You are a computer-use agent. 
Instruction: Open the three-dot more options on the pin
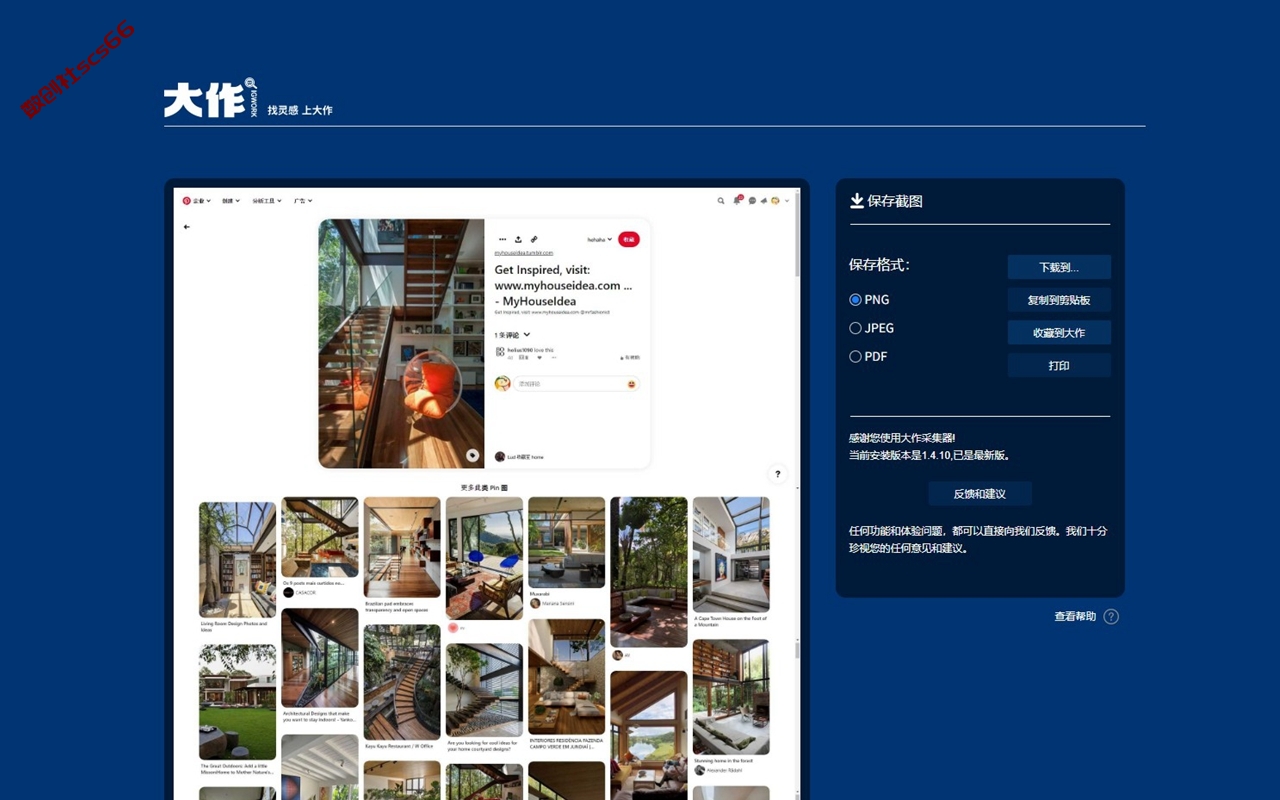(x=502, y=239)
